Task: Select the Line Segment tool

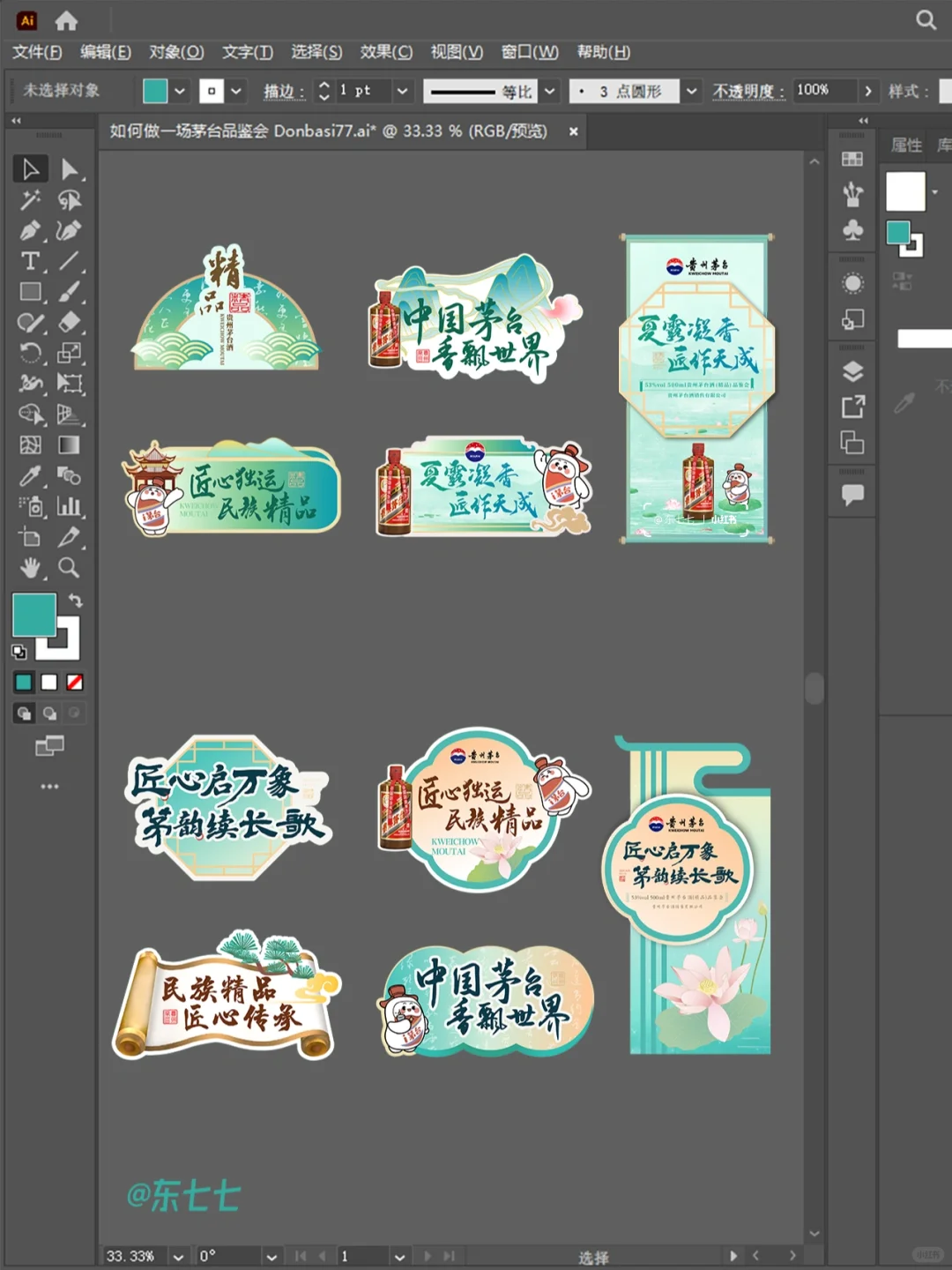Action: coord(69,261)
